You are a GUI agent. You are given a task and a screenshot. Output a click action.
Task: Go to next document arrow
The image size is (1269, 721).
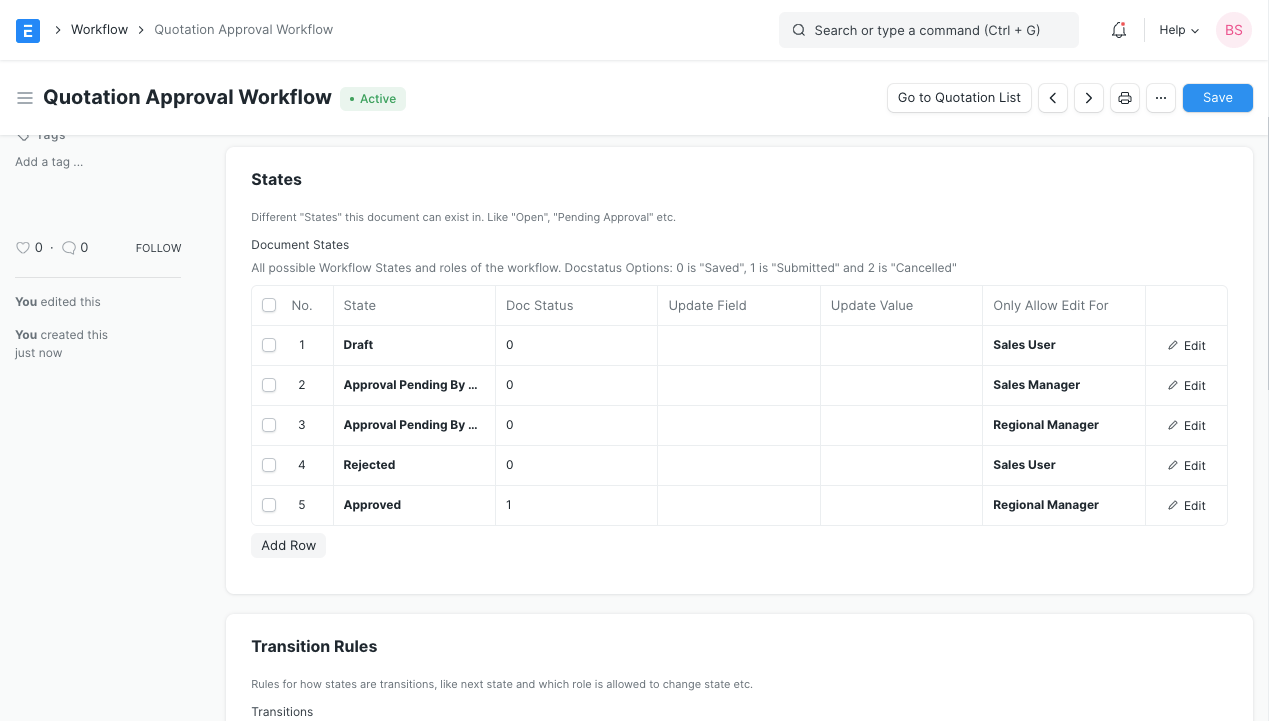[x=1088, y=98]
